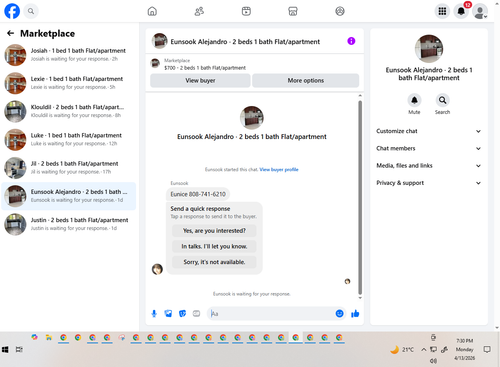
Task: Choose a sticker icon
Action: pos(182,313)
